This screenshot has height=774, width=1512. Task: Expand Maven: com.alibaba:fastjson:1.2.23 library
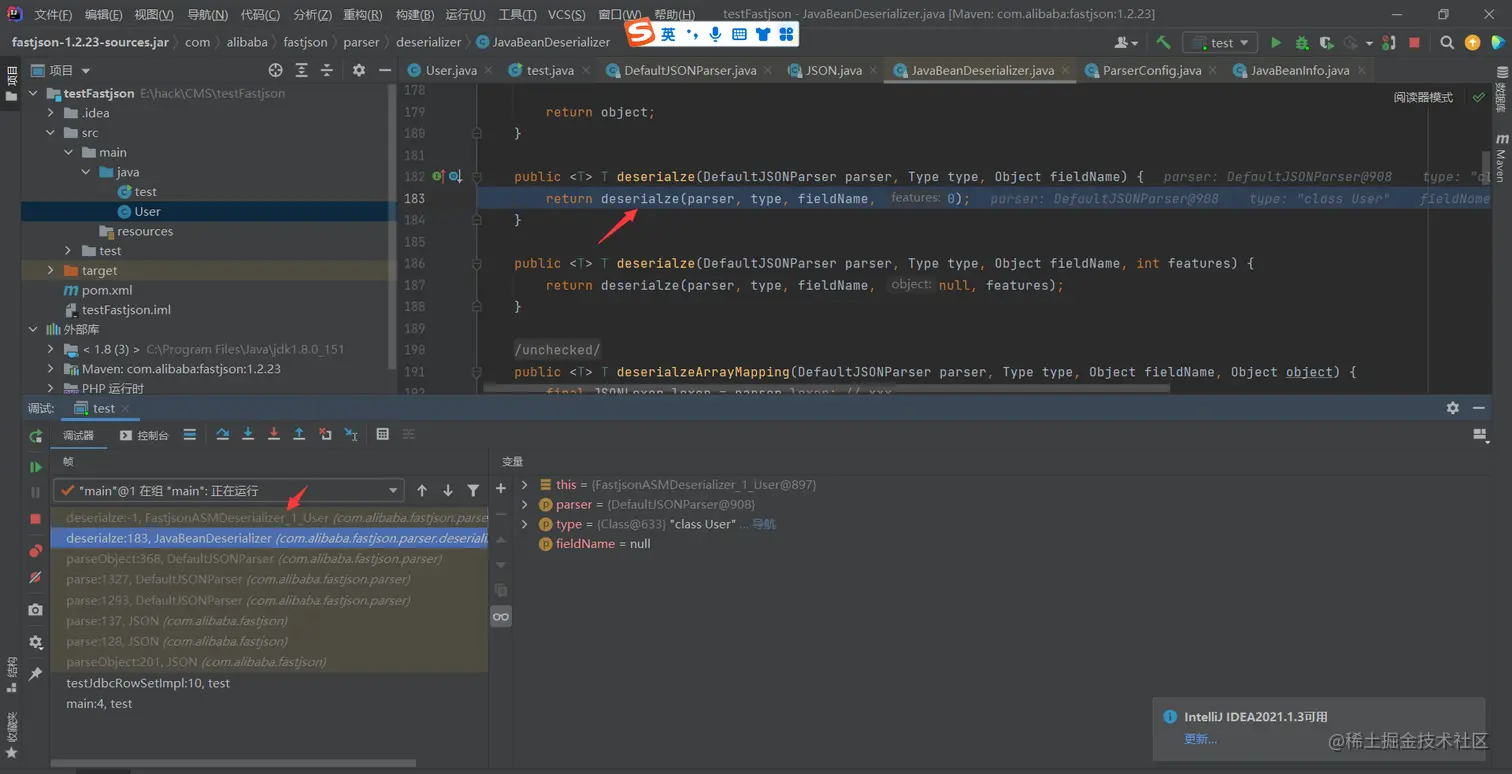coord(51,369)
